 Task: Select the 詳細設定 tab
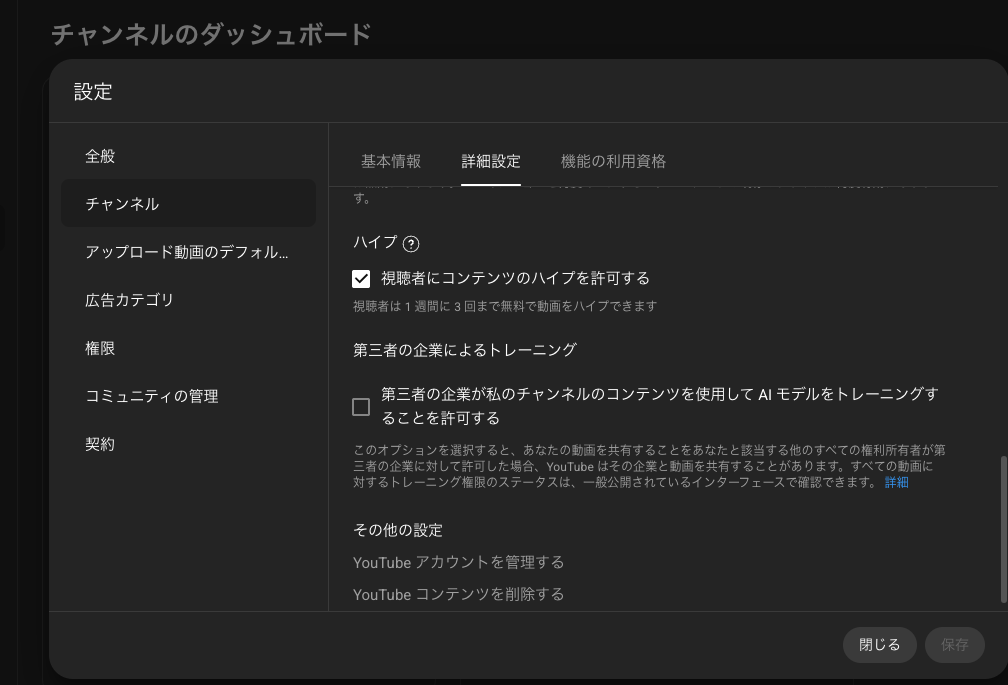491,161
